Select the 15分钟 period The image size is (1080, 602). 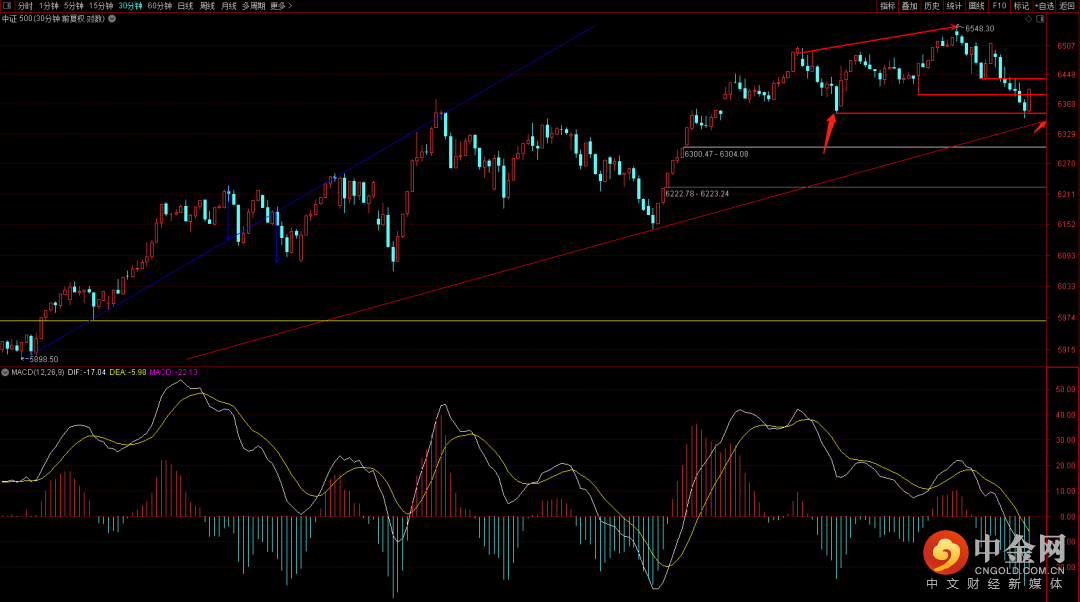[101, 6]
